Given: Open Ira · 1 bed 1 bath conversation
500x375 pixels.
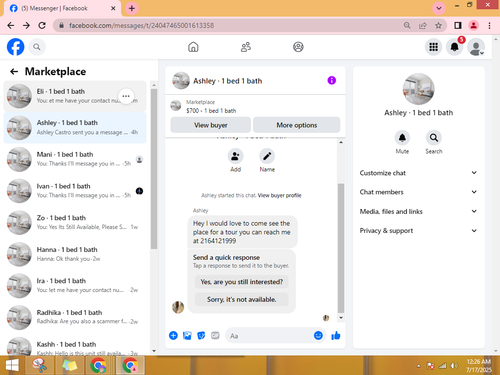Looking at the screenshot, I should tap(75, 286).
